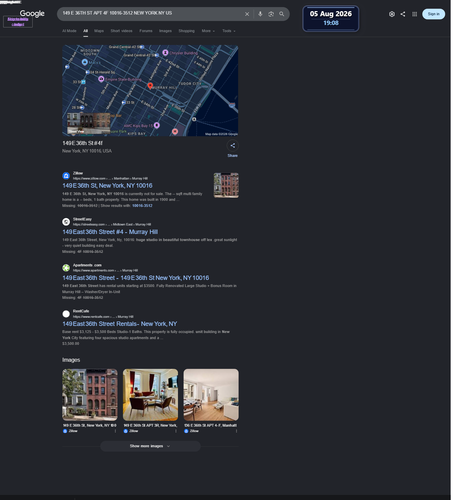Submit search with the magnifying glass icon

click(x=282, y=14)
